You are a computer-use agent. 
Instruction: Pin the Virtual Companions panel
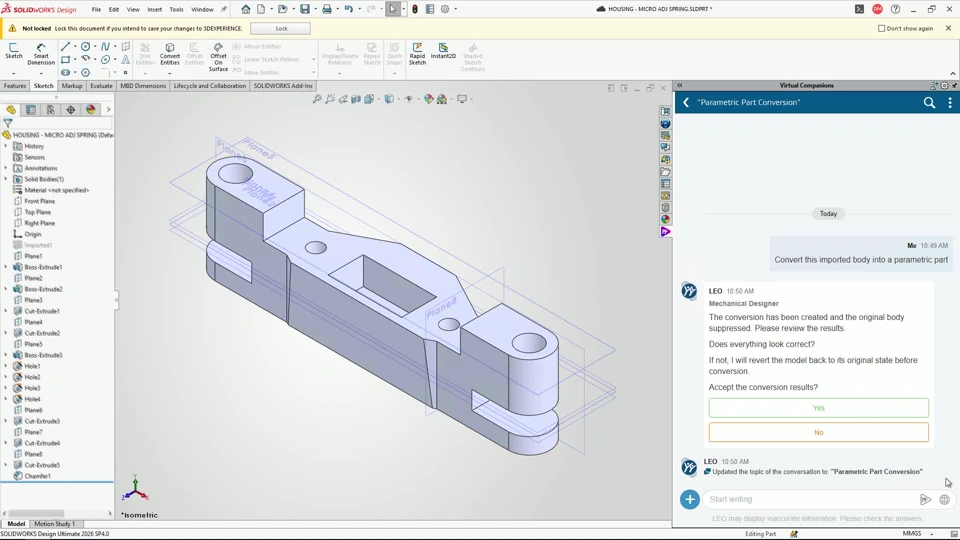tap(954, 86)
